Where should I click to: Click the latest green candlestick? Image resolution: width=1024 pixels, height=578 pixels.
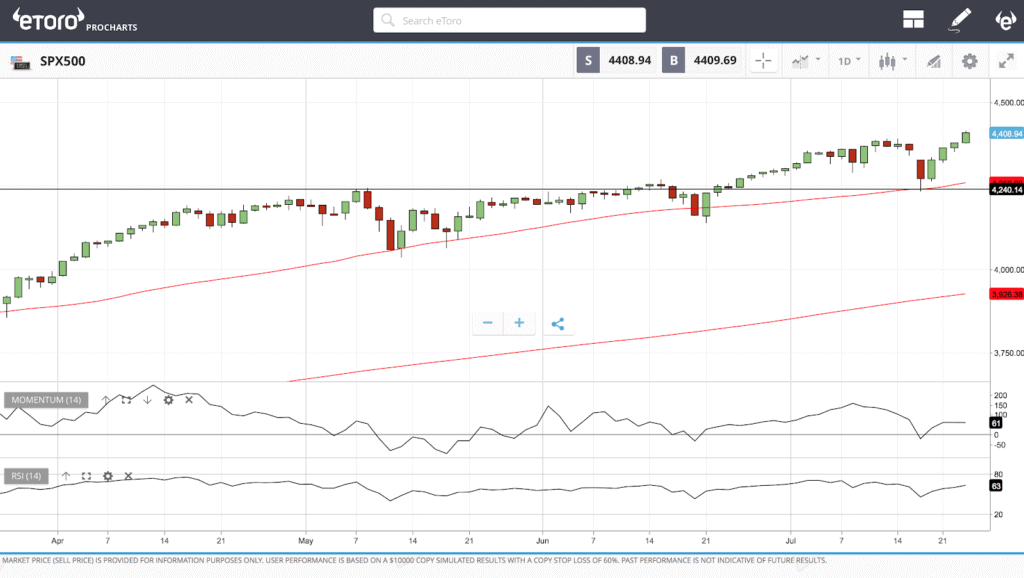pos(966,137)
